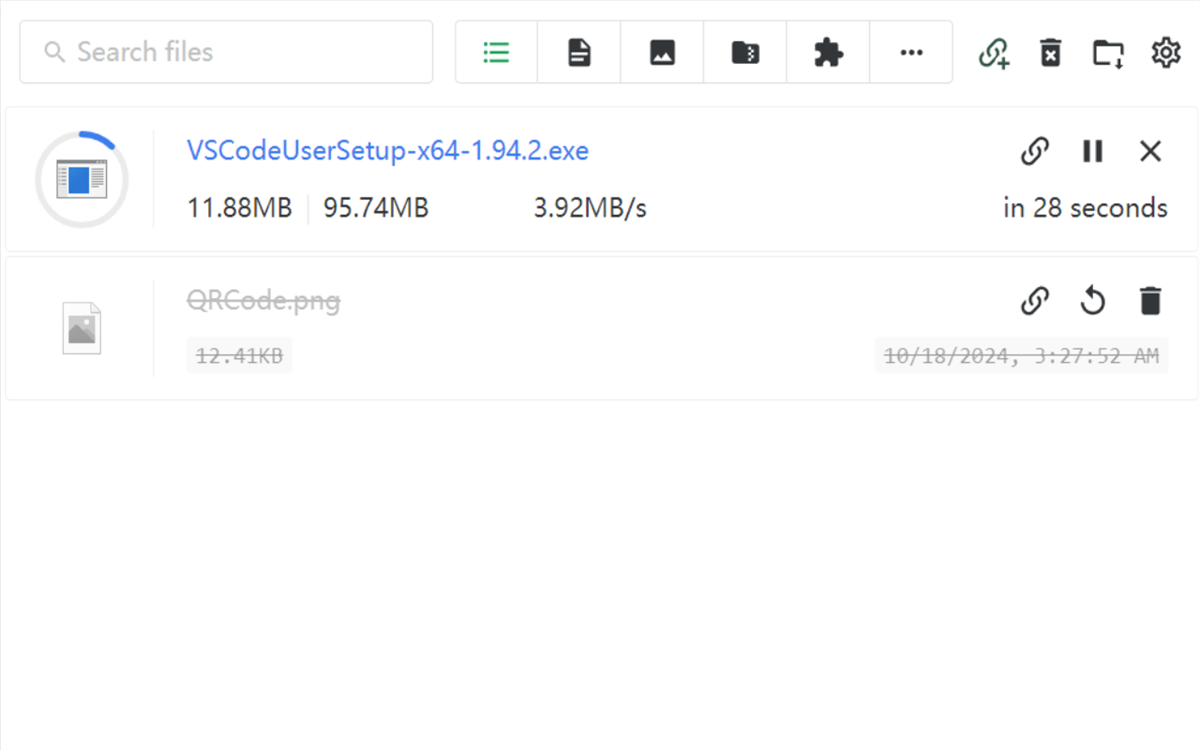1200x750 pixels.
Task: Click the 10/18/2024 timestamp of QRCode.png
Action: 1022,355
